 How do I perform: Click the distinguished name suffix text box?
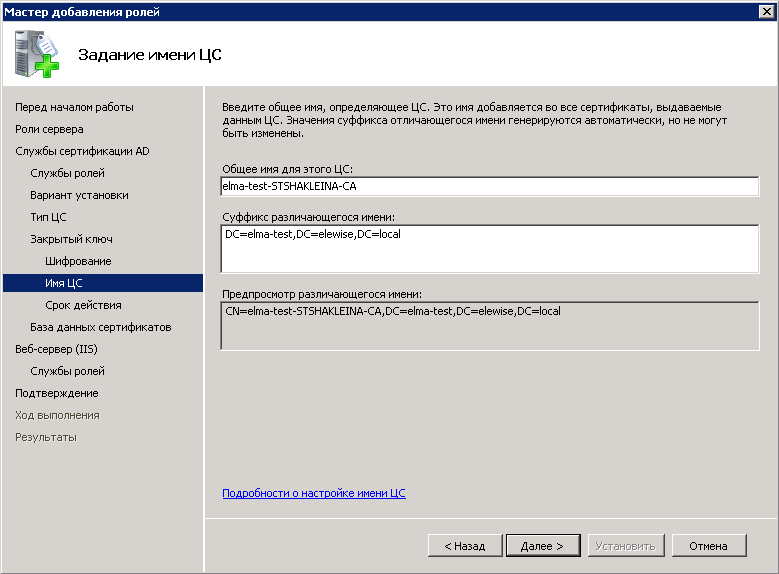click(x=489, y=248)
